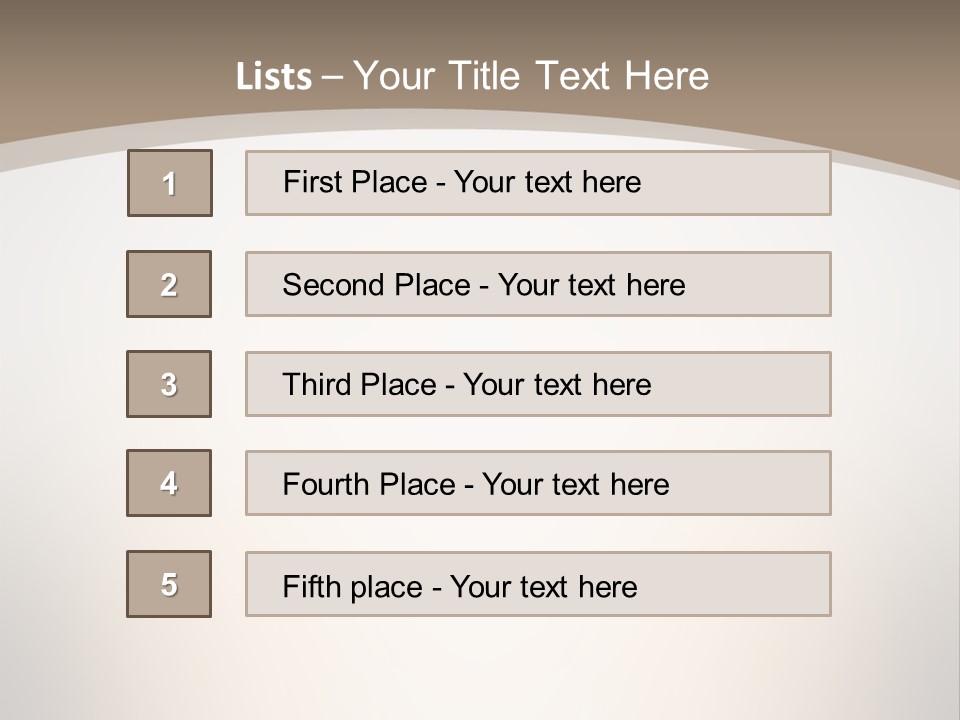The image size is (960, 720).
Task: Click Your text here in First Place row
Action: pos(547,182)
